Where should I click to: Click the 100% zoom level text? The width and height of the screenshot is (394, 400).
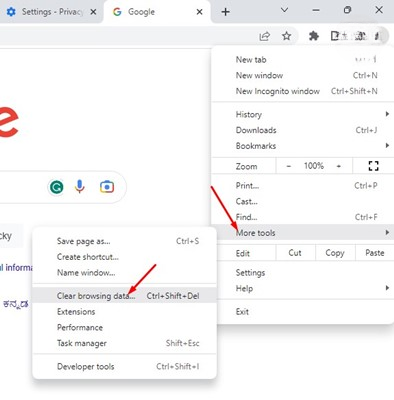pyautogui.click(x=314, y=166)
